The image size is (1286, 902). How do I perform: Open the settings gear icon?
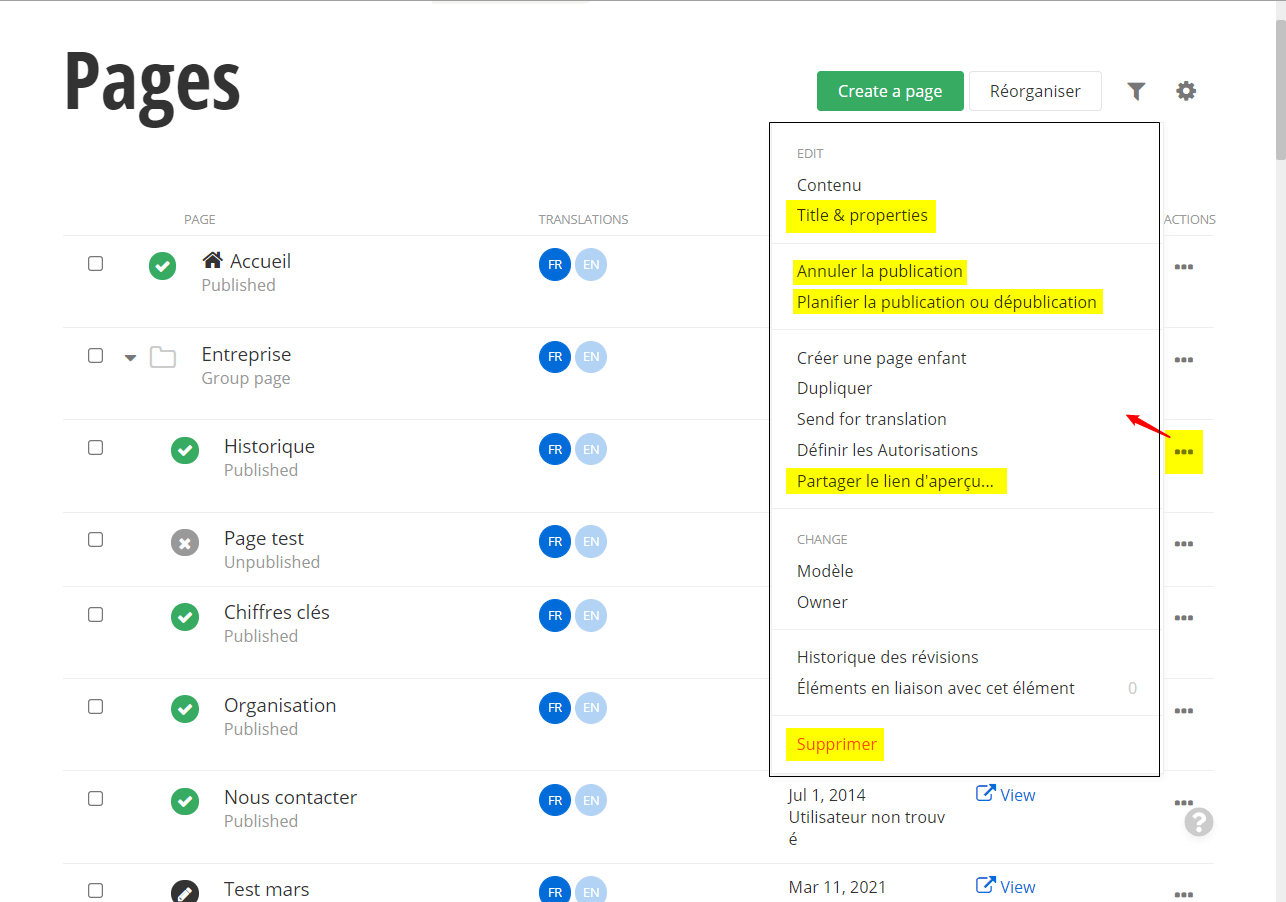pyautogui.click(x=1186, y=91)
